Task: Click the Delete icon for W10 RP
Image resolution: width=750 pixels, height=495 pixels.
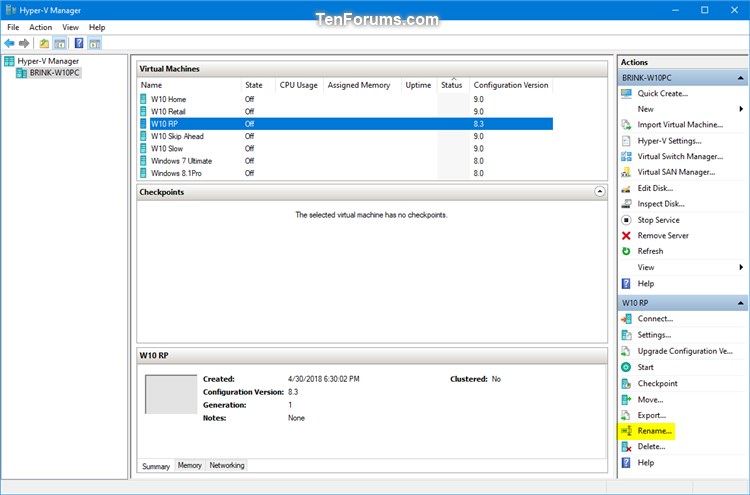Action: (x=626, y=447)
